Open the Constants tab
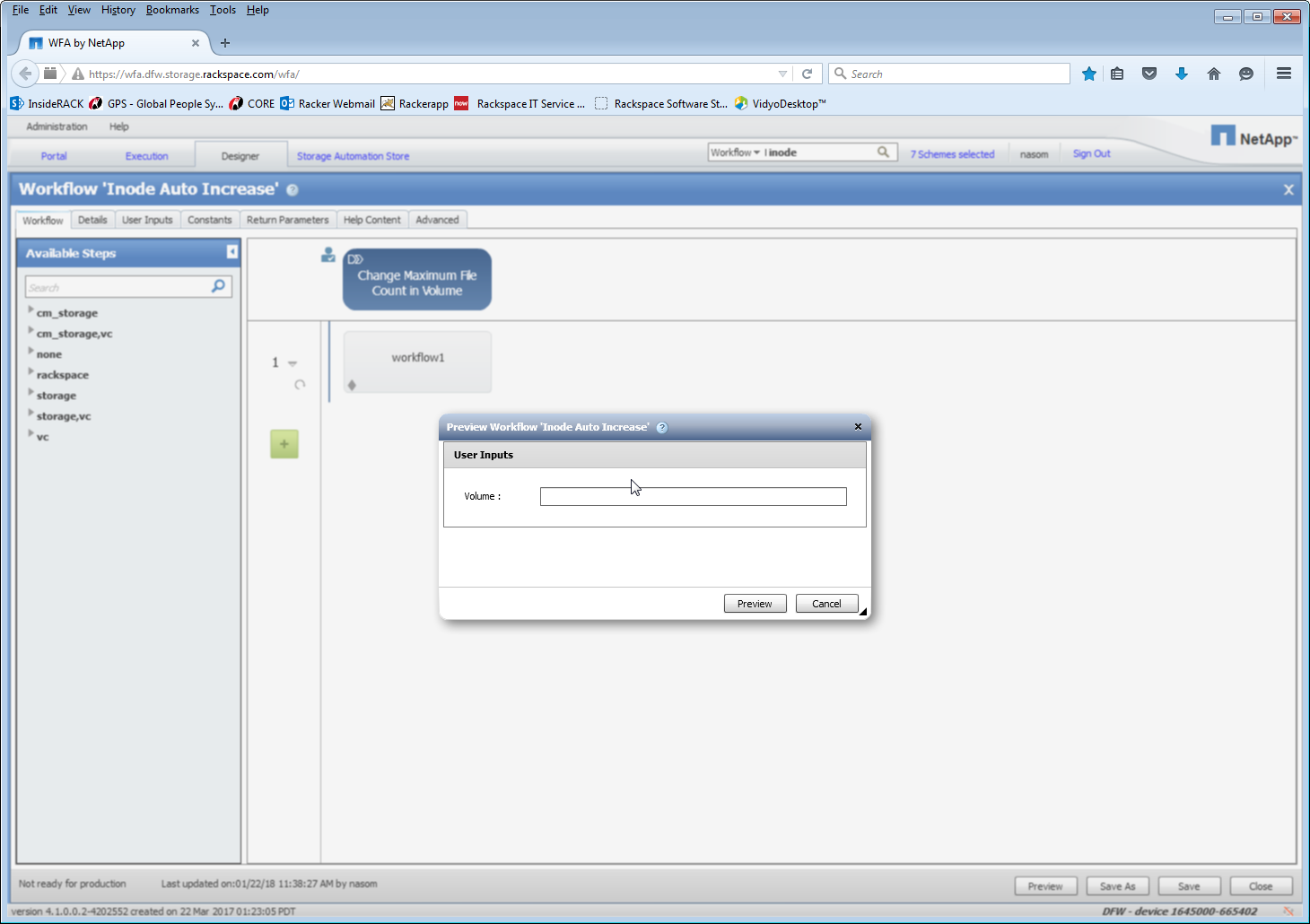This screenshot has width=1310, height=924. click(x=210, y=220)
